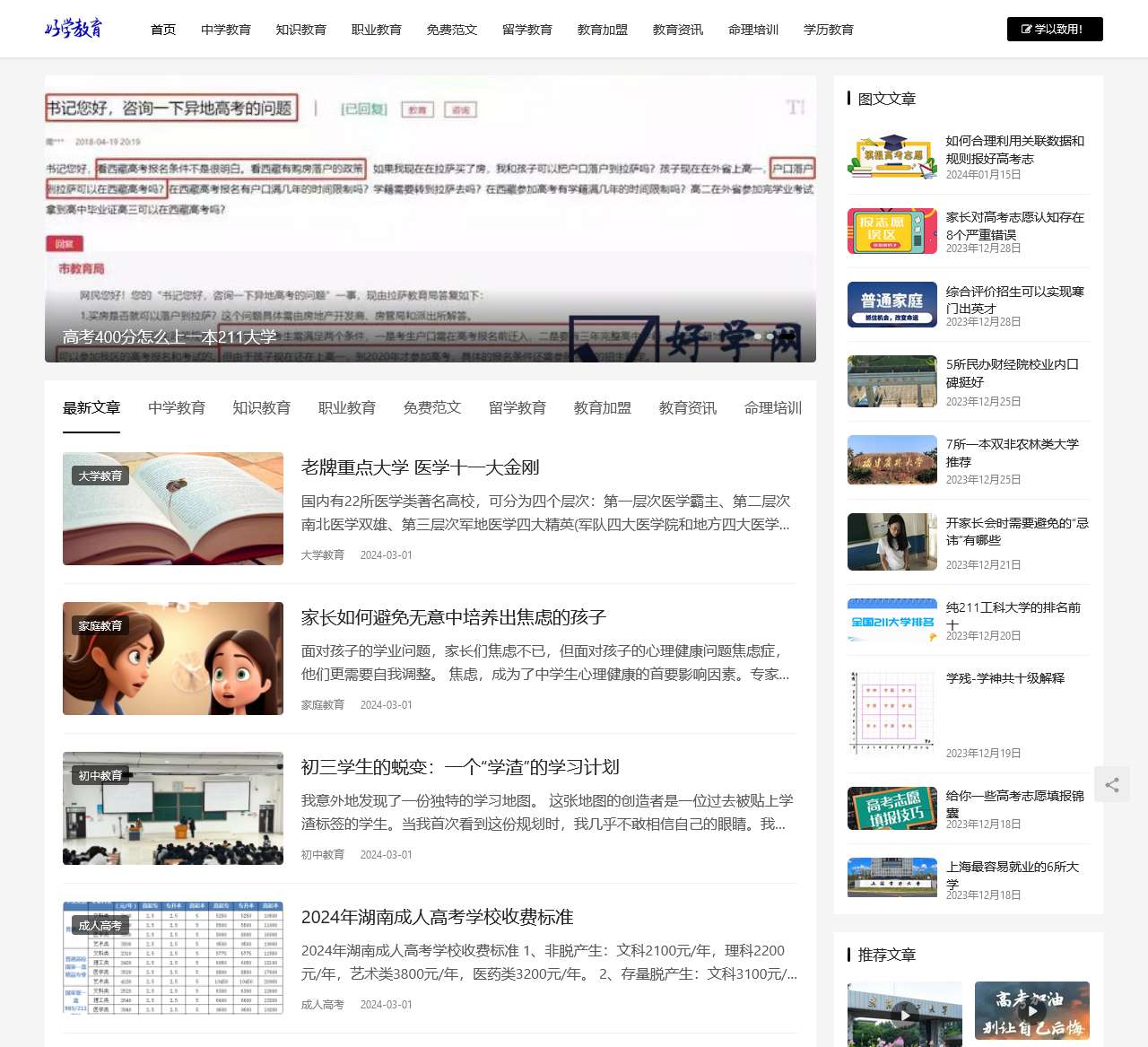Image resolution: width=1148 pixels, height=1047 pixels.
Task: Open the 留学教育 navigation item
Action: [x=527, y=29]
